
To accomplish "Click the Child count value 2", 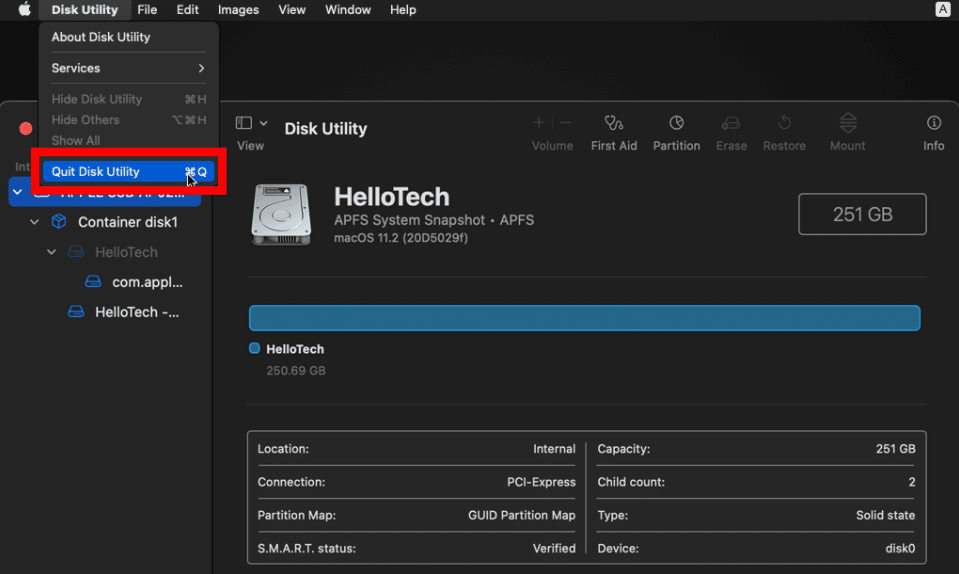I will click(x=911, y=482).
